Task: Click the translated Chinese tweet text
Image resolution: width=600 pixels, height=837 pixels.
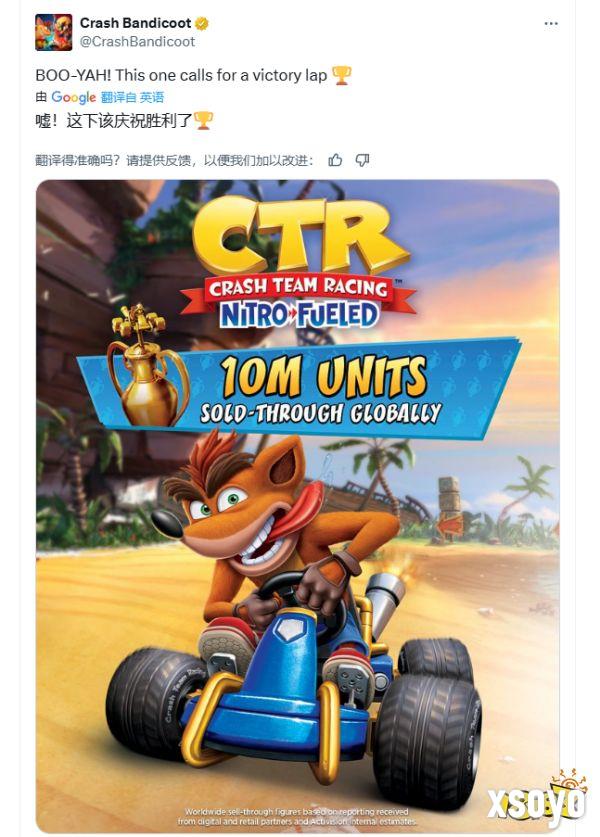Action: pyautogui.click(x=114, y=121)
